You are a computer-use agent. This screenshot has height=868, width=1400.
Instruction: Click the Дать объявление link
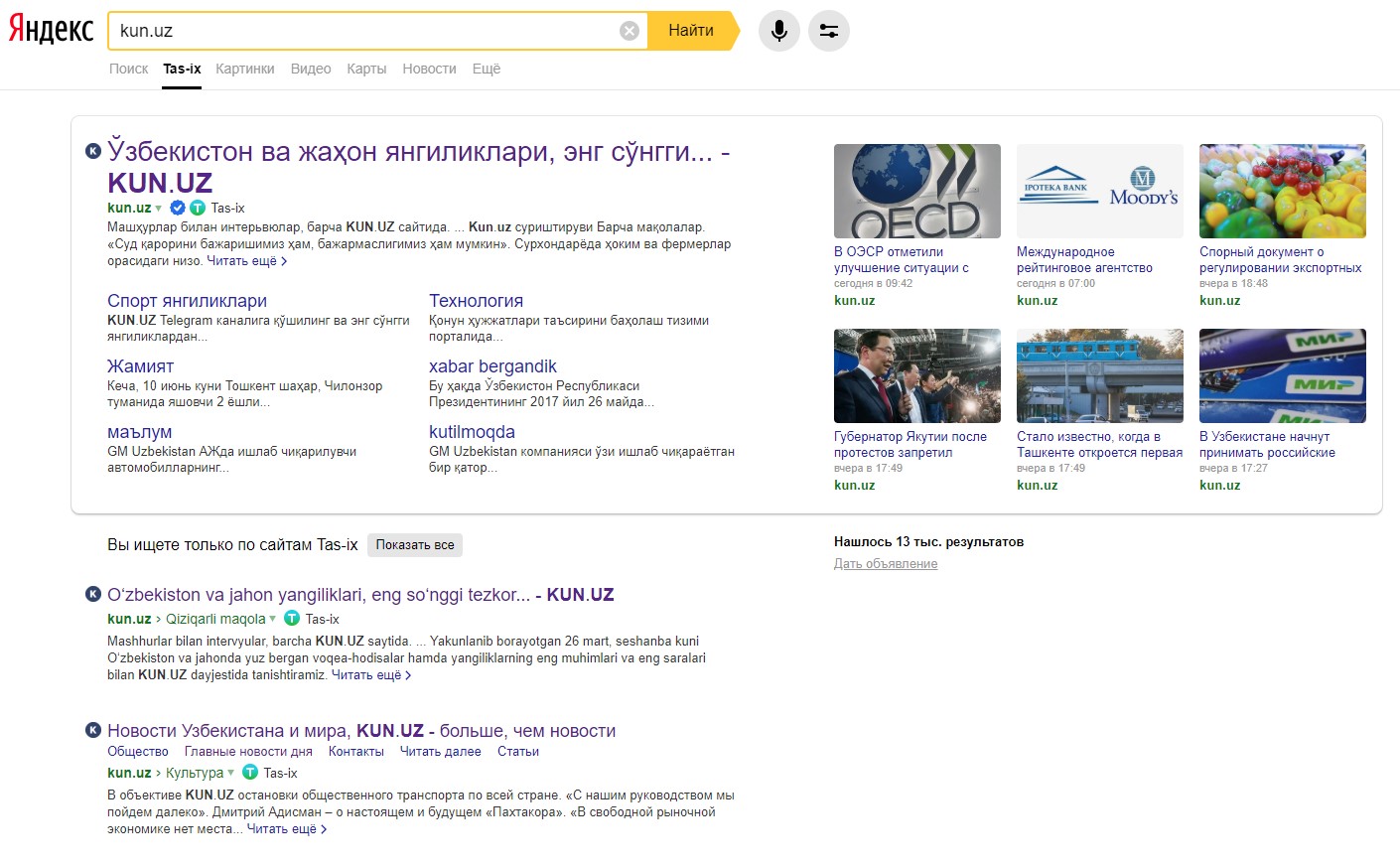886,564
